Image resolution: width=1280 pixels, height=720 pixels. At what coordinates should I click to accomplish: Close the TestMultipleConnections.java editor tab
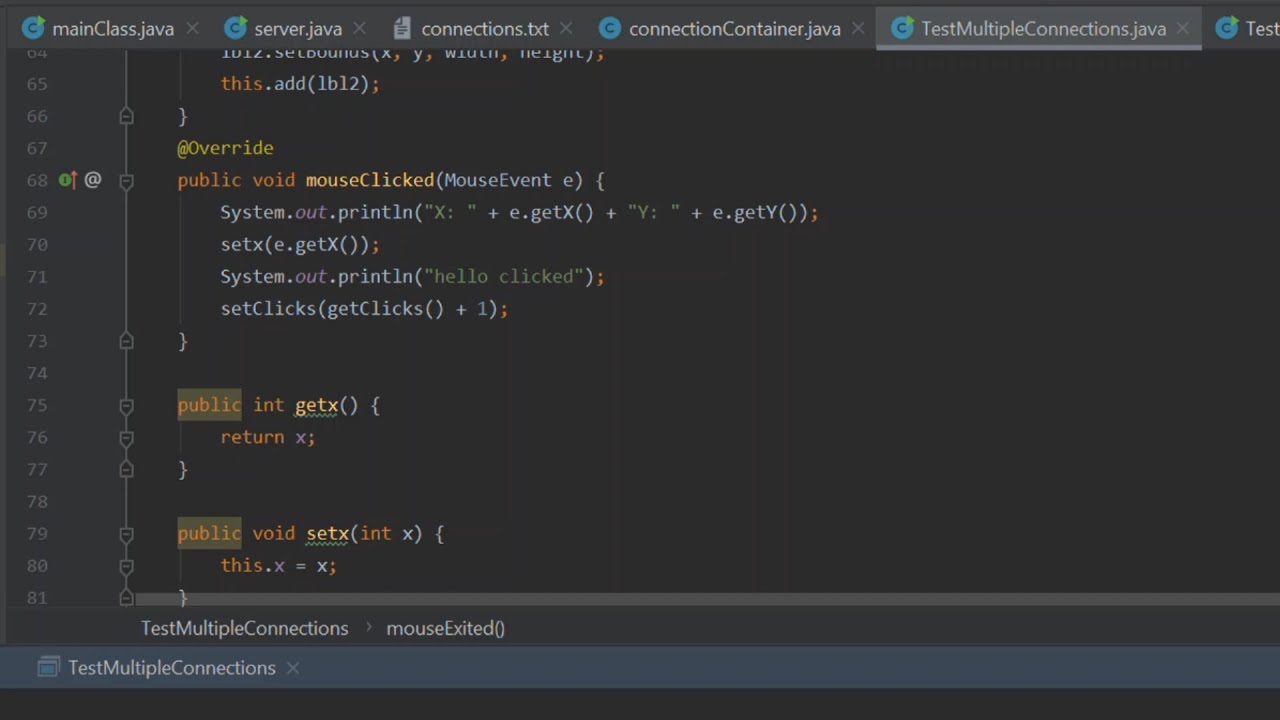pyautogui.click(x=1185, y=29)
